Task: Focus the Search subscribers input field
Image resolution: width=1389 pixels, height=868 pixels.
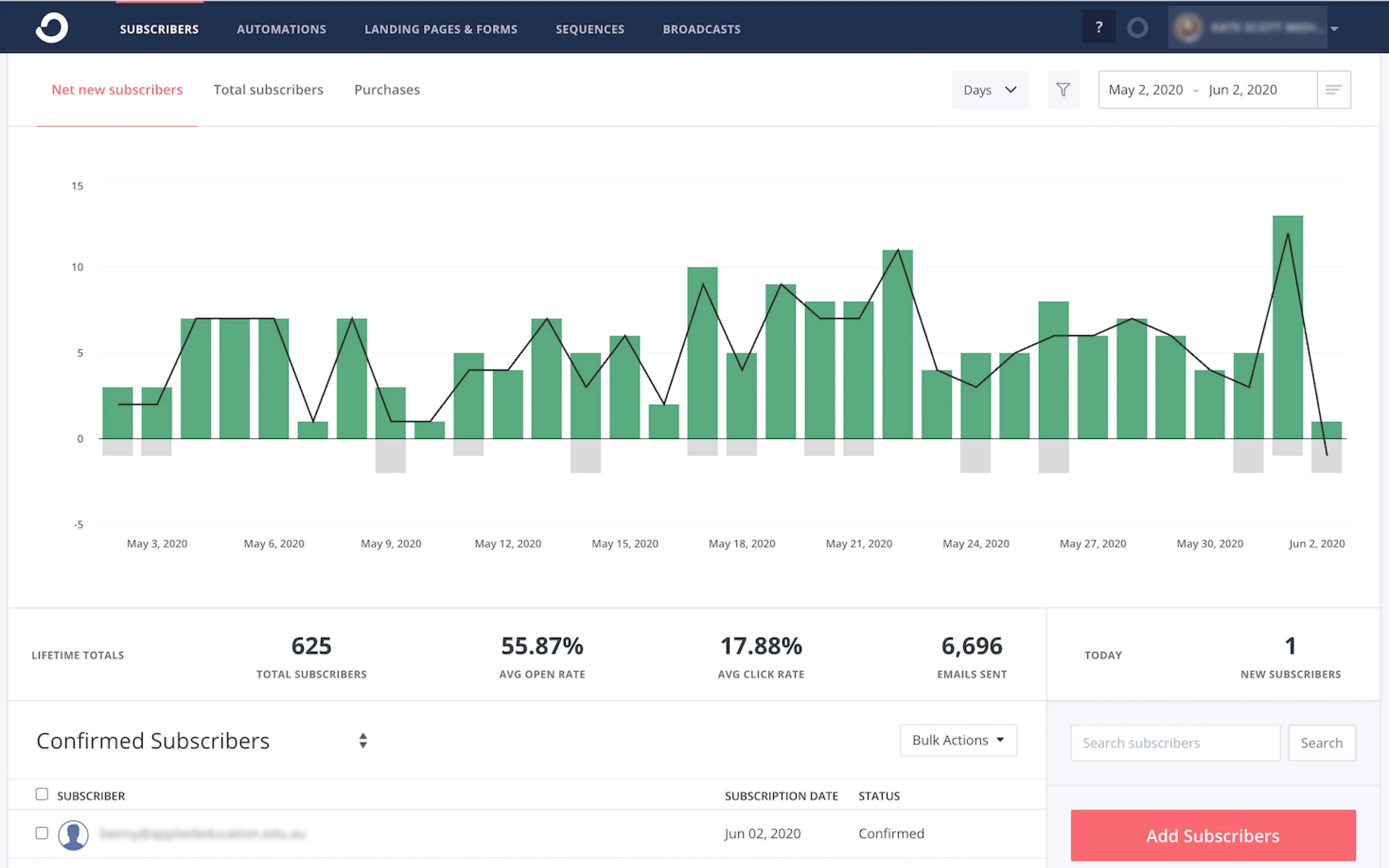Action: coord(1175,743)
